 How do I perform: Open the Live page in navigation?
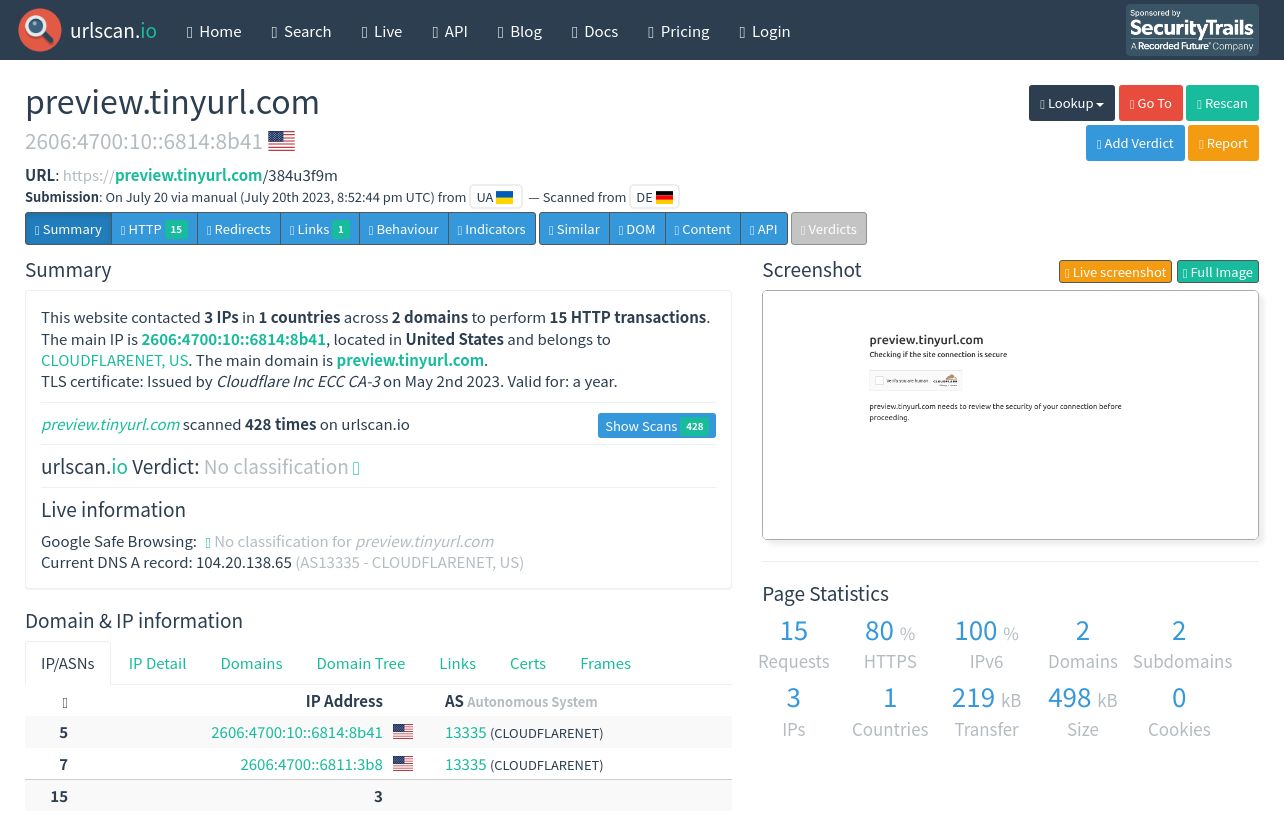[x=382, y=31]
